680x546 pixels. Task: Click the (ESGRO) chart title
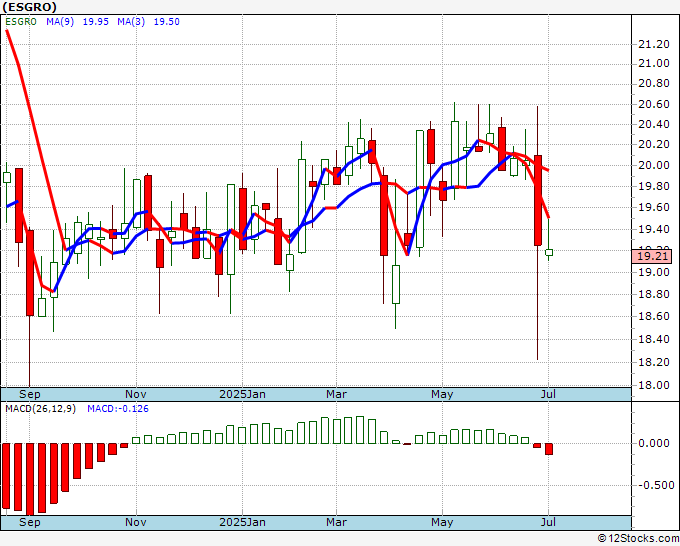click(29, 7)
